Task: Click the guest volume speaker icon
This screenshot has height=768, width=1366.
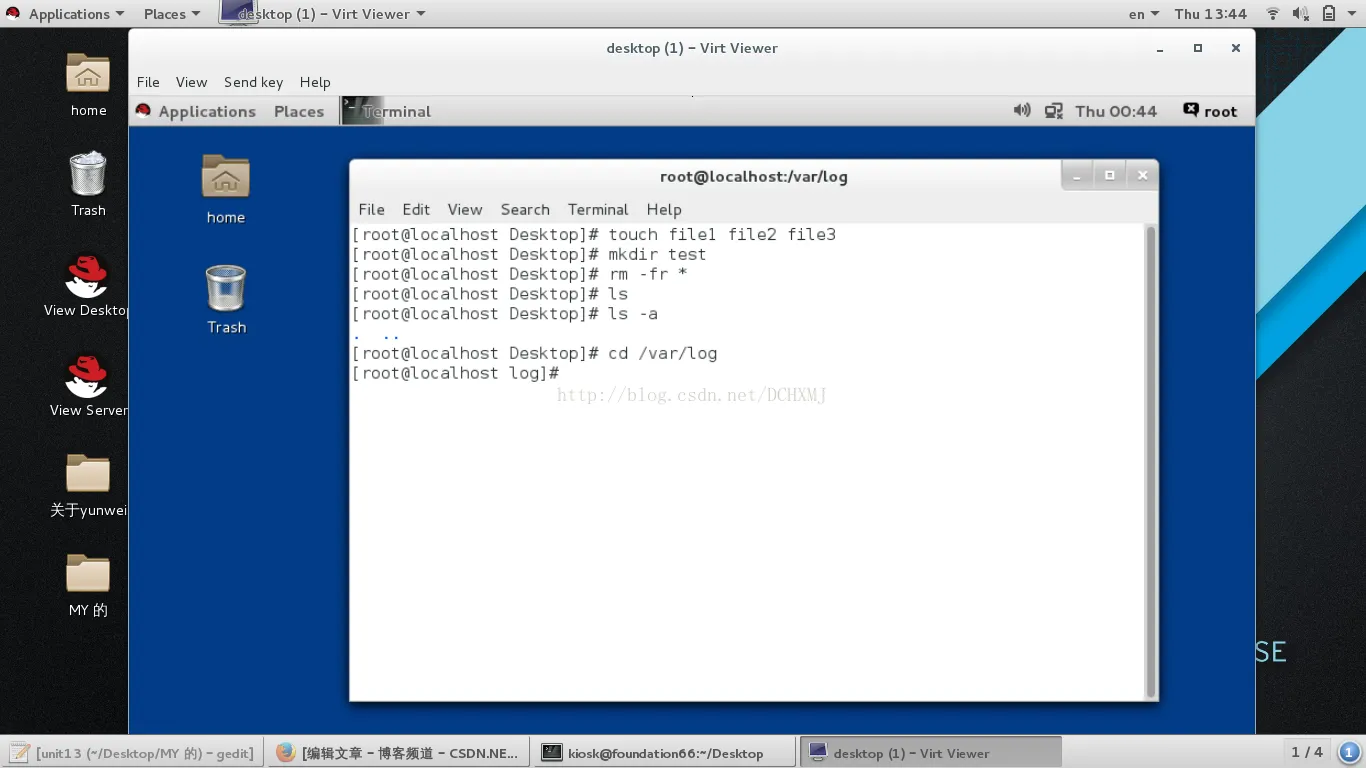Action: tap(1022, 111)
